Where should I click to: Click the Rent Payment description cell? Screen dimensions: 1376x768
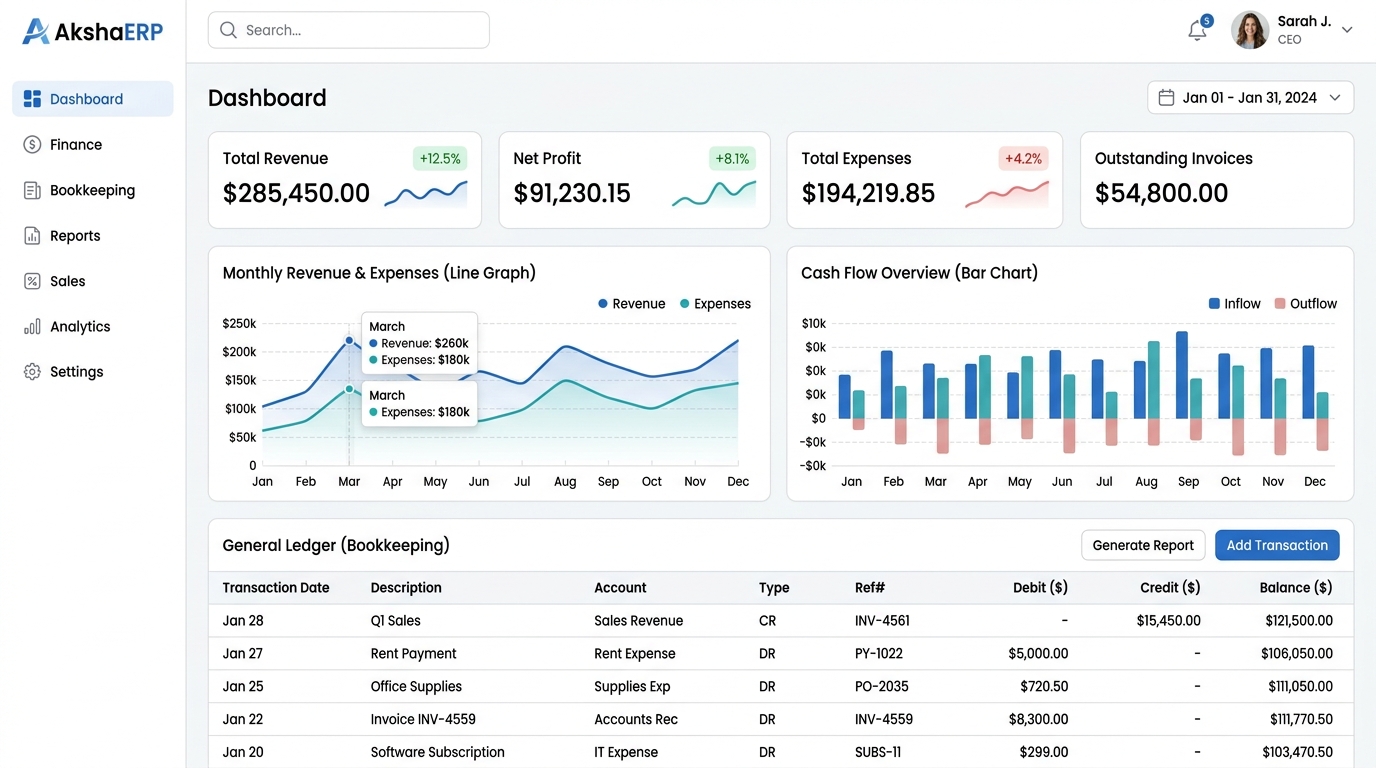click(x=413, y=654)
